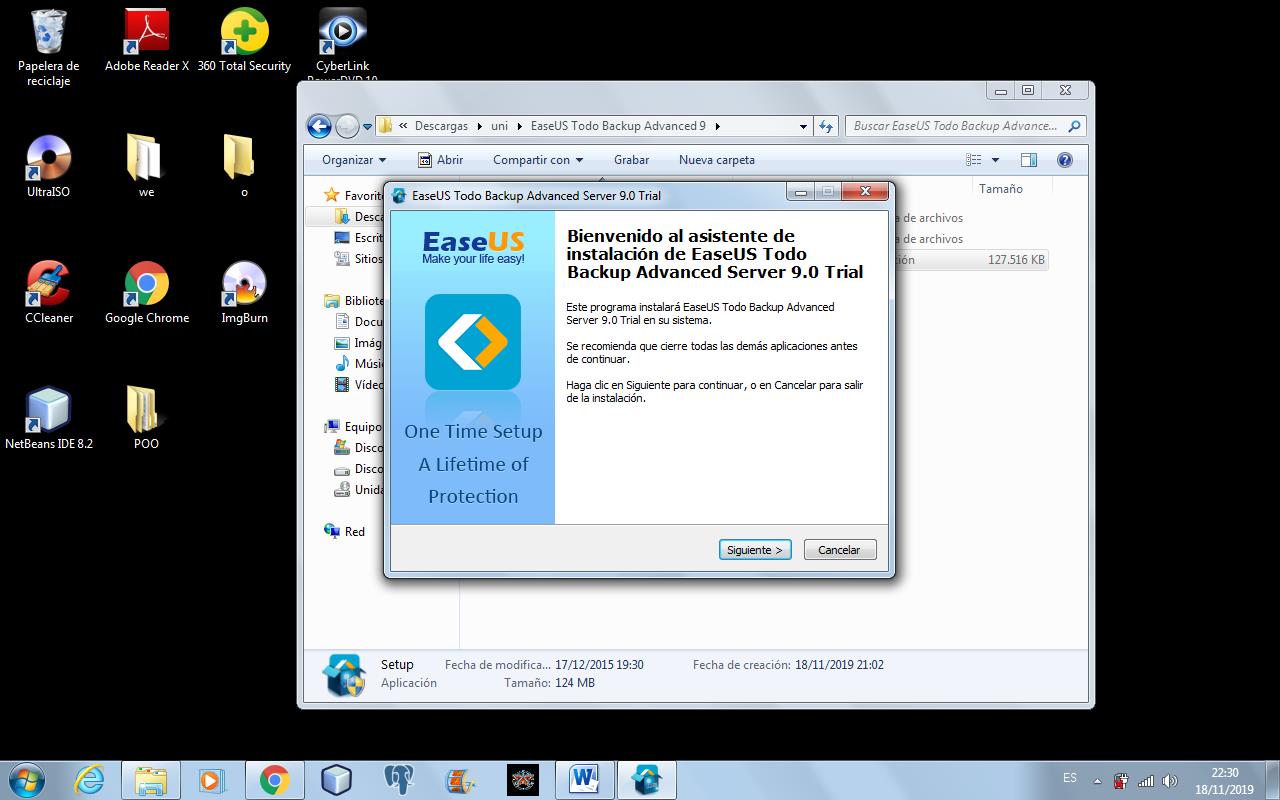Click the Explorer forward navigation arrow
The height and width of the screenshot is (800, 1280).
point(347,126)
